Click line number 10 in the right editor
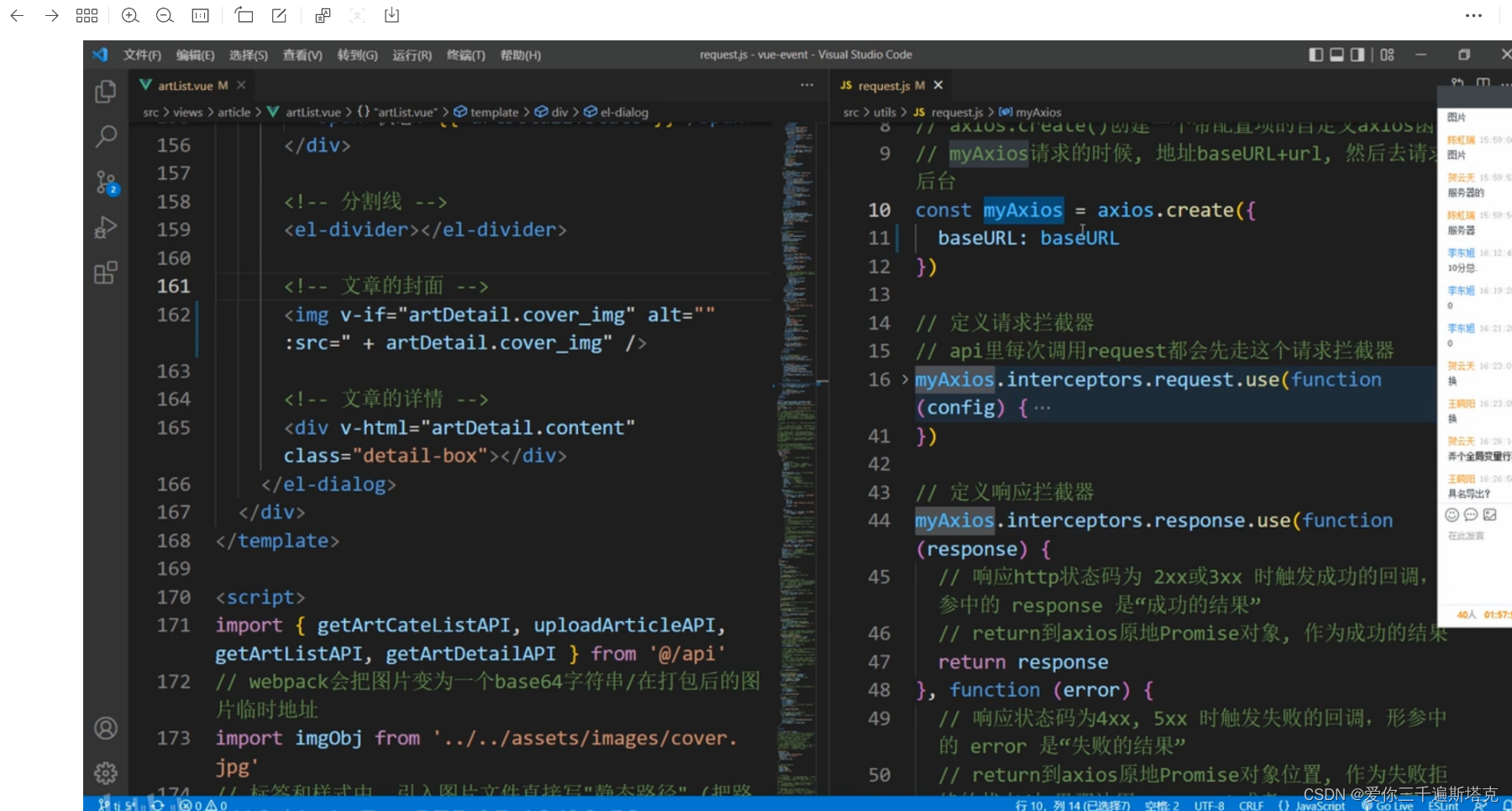 tap(879, 210)
